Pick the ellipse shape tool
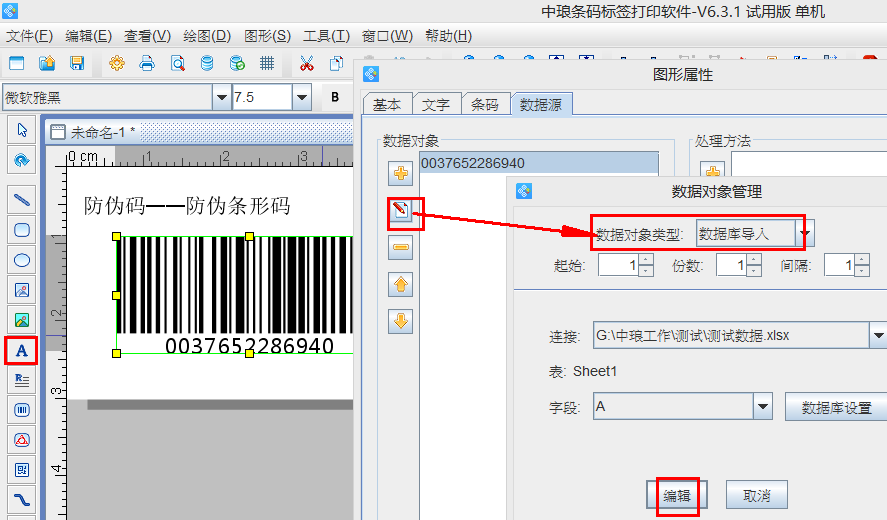 (x=21, y=259)
